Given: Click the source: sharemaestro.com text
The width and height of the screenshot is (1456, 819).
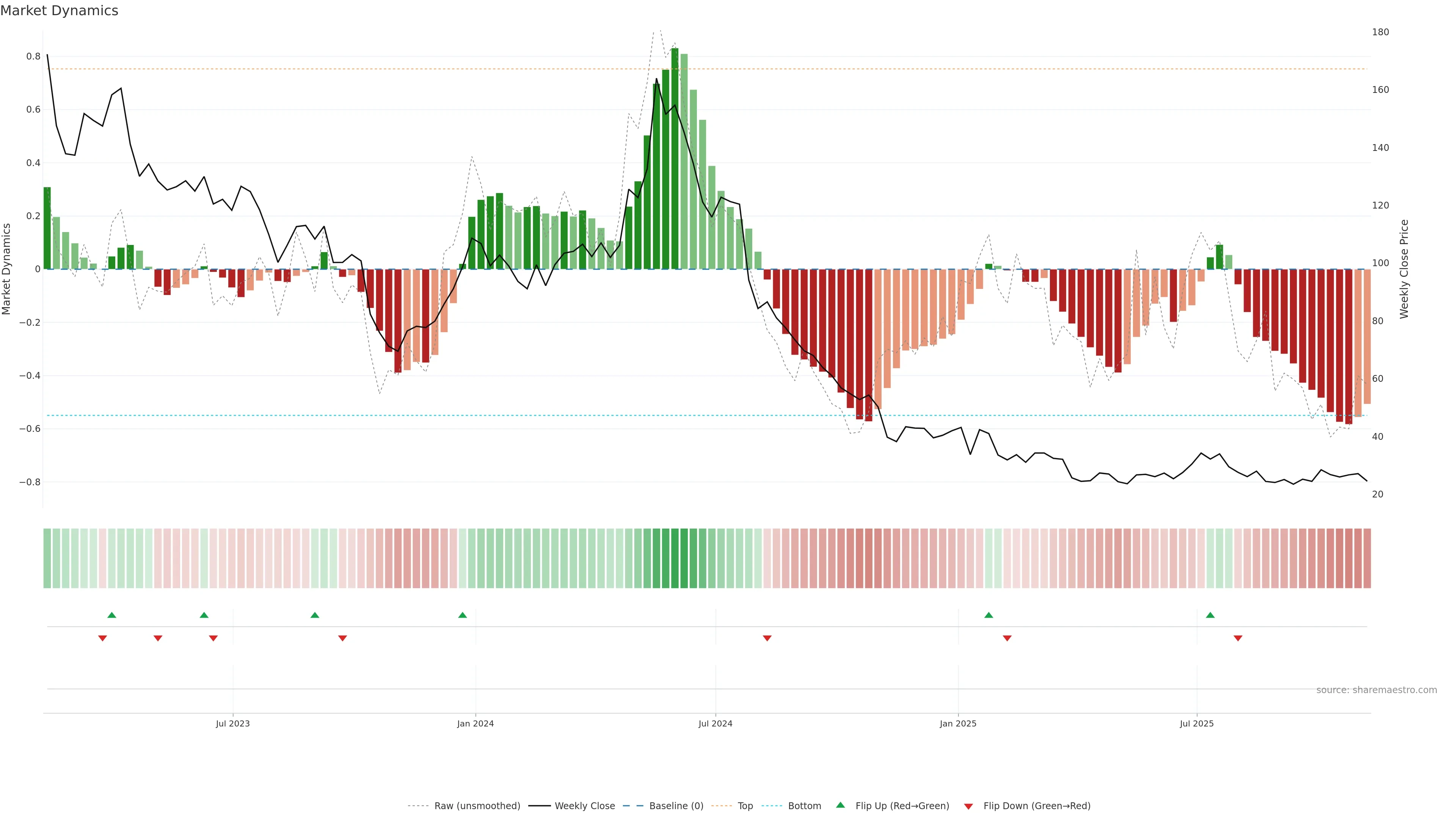Looking at the screenshot, I should point(1376,690).
